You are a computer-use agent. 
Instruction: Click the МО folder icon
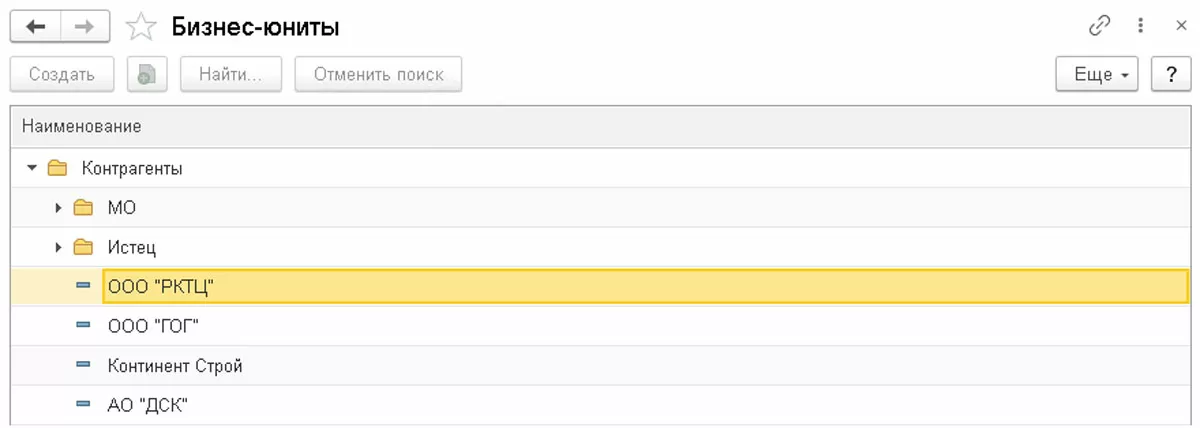[83, 208]
